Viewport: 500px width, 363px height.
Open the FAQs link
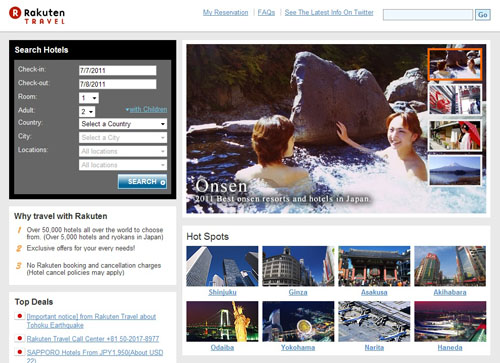click(266, 13)
